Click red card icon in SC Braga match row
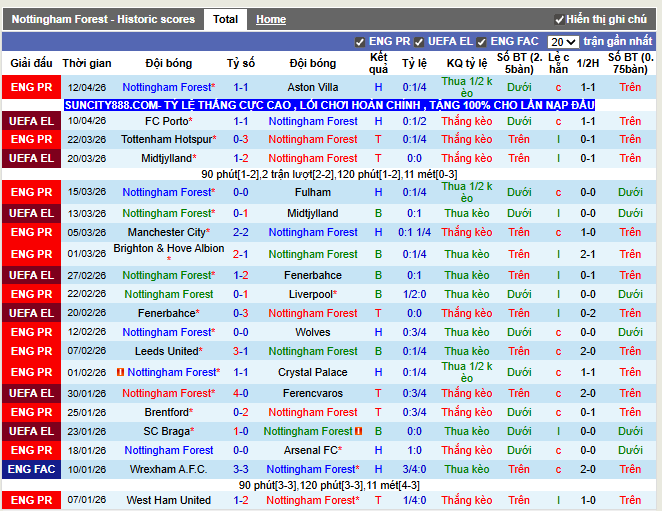 click(357, 431)
